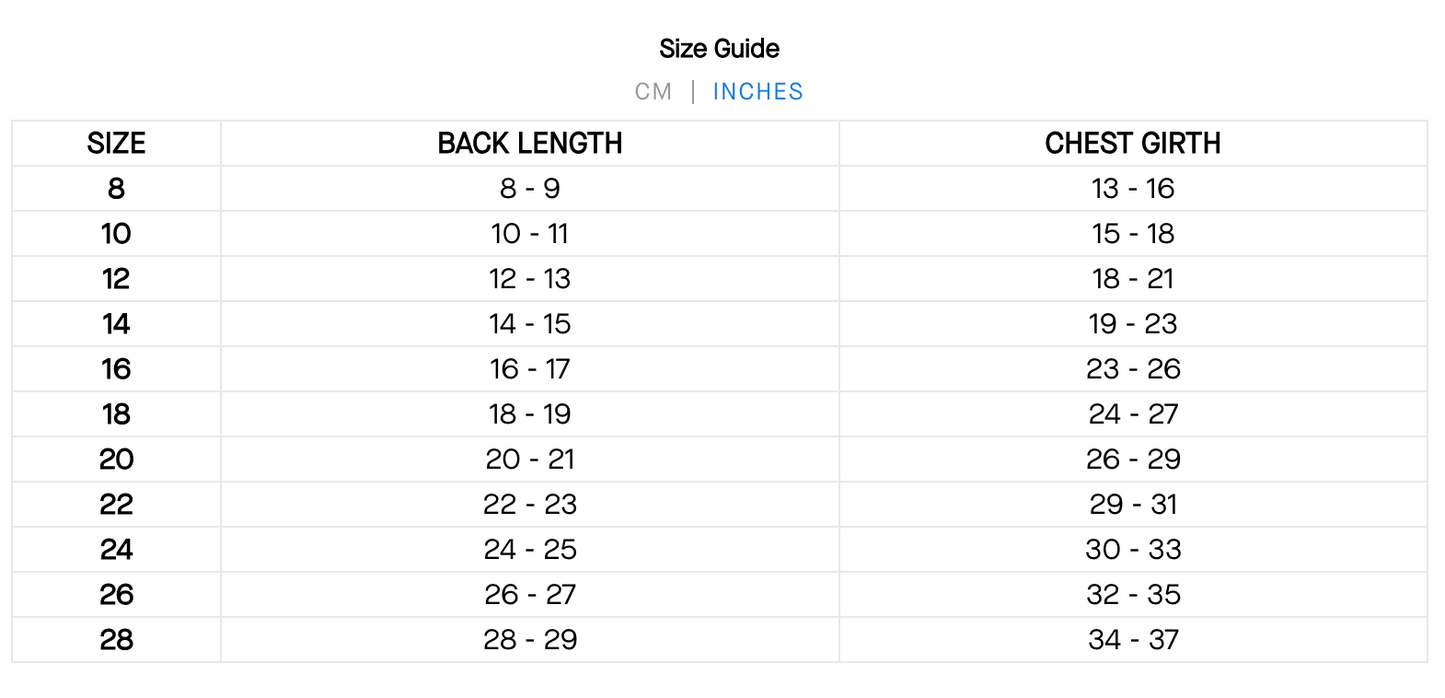Screen dimensions: 1445x698
Task: Click the CHEST GIRTH column header
Action: (1133, 144)
